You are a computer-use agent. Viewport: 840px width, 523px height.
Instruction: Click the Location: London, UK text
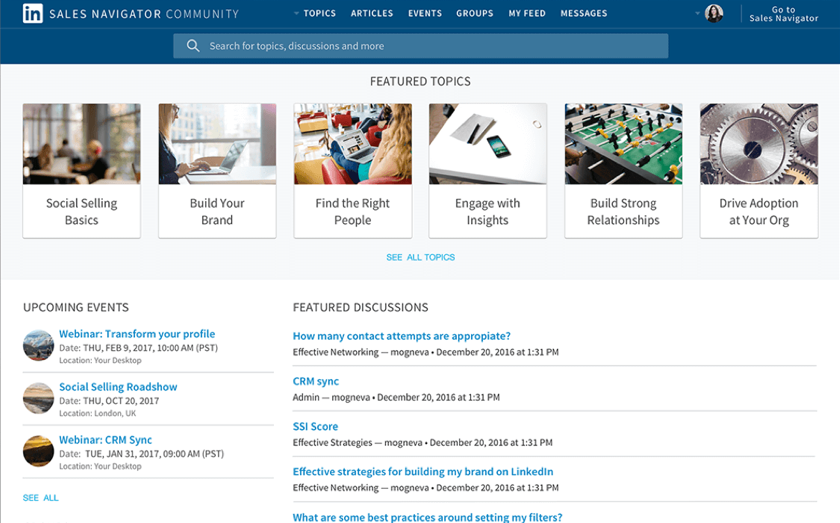tap(98, 414)
